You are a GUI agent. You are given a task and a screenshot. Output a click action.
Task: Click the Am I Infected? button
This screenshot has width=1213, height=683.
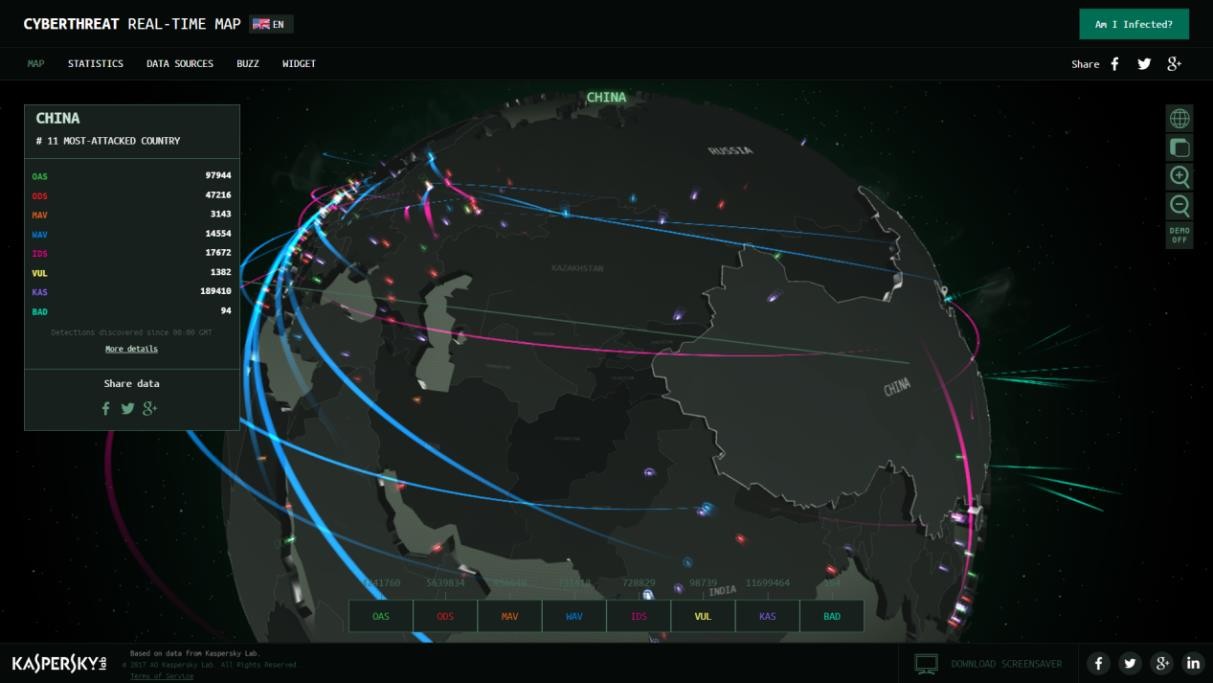pyautogui.click(x=1134, y=24)
